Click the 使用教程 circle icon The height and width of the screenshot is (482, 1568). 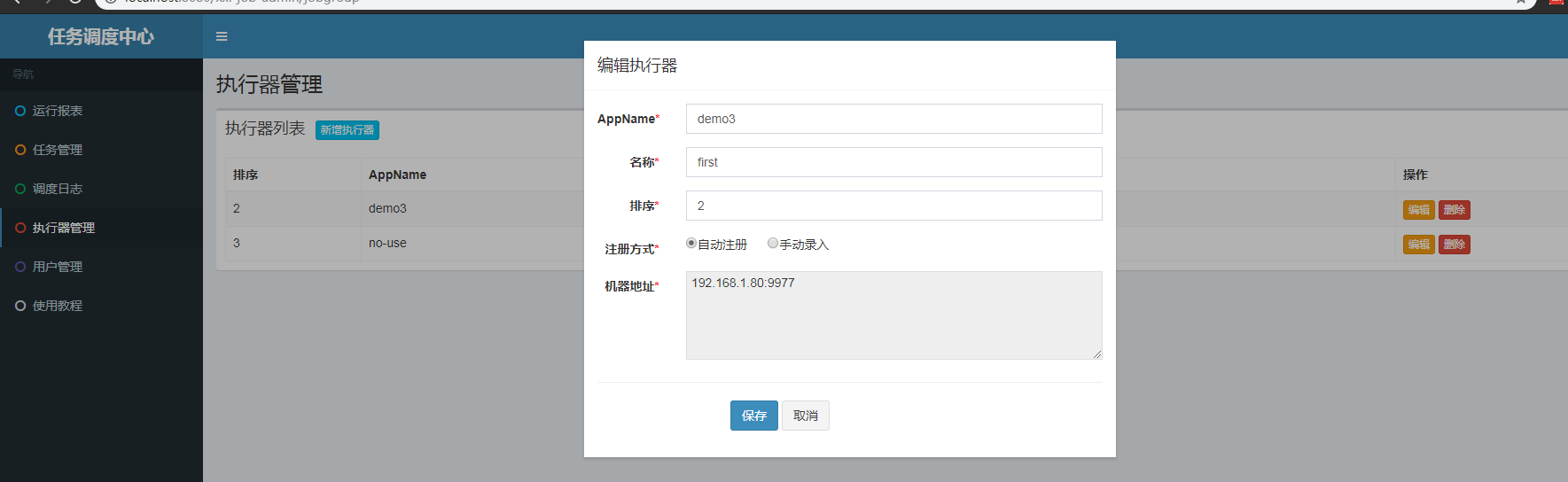tap(20, 306)
